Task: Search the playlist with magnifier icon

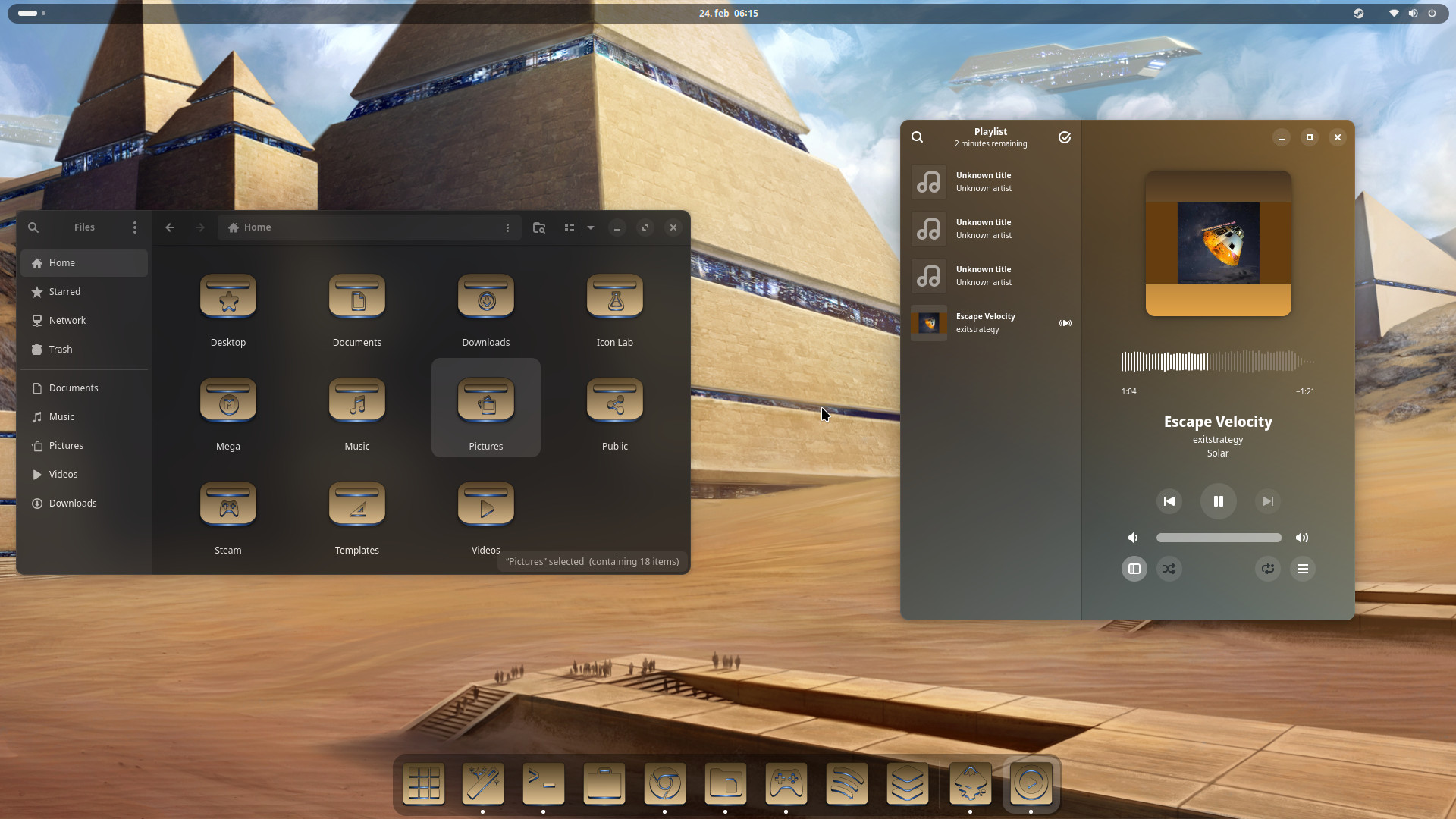Action: click(x=917, y=137)
